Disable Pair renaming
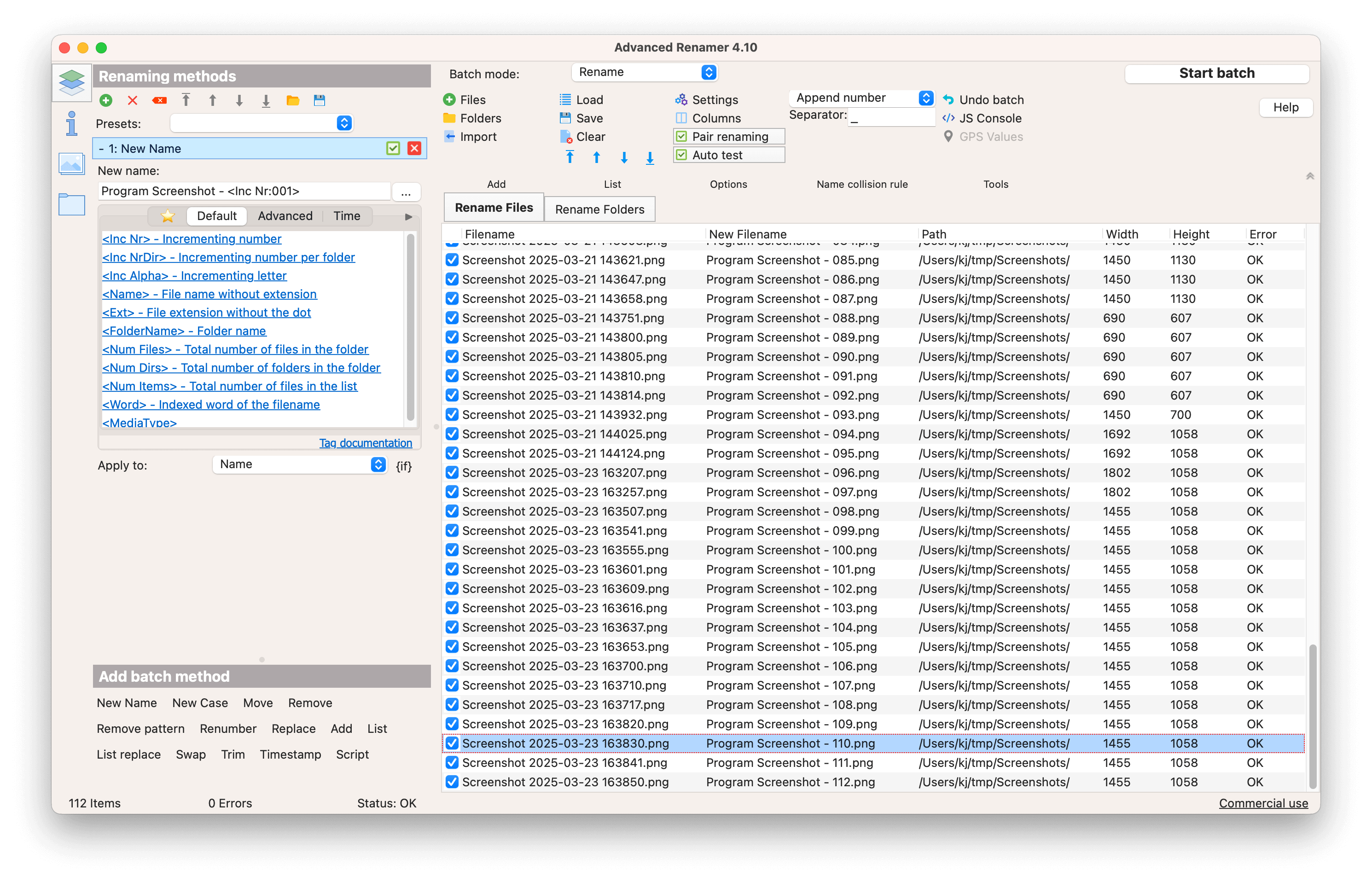The image size is (1372, 882). [681, 136]
